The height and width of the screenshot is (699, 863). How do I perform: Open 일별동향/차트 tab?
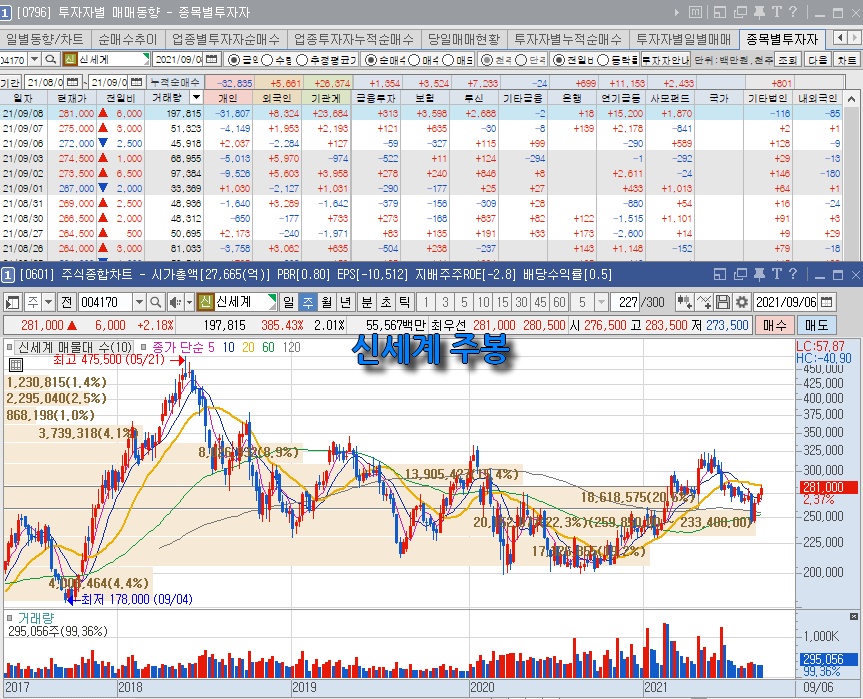click(x=45, y=39)
